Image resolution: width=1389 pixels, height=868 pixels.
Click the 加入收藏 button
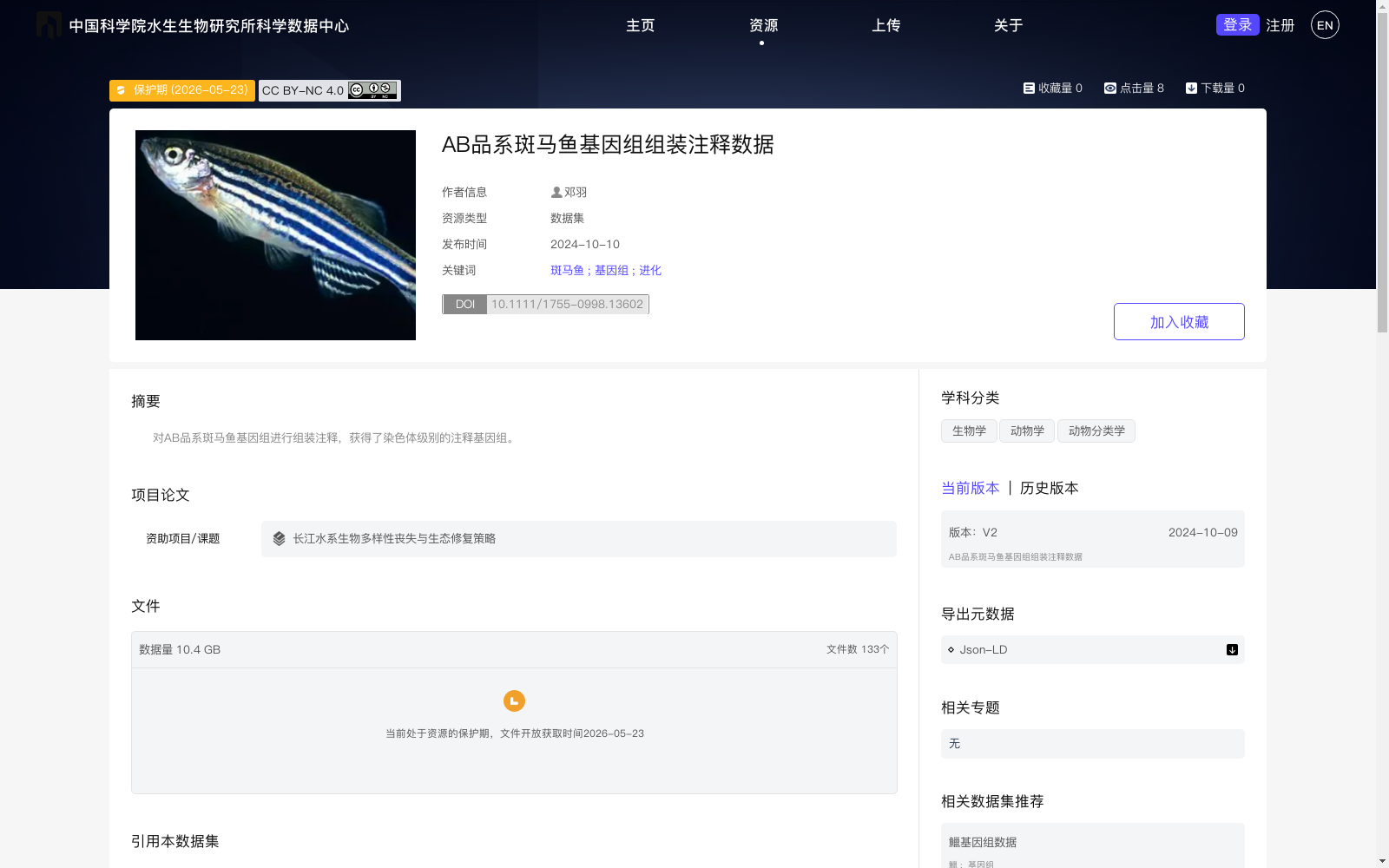coord(1179,322)
